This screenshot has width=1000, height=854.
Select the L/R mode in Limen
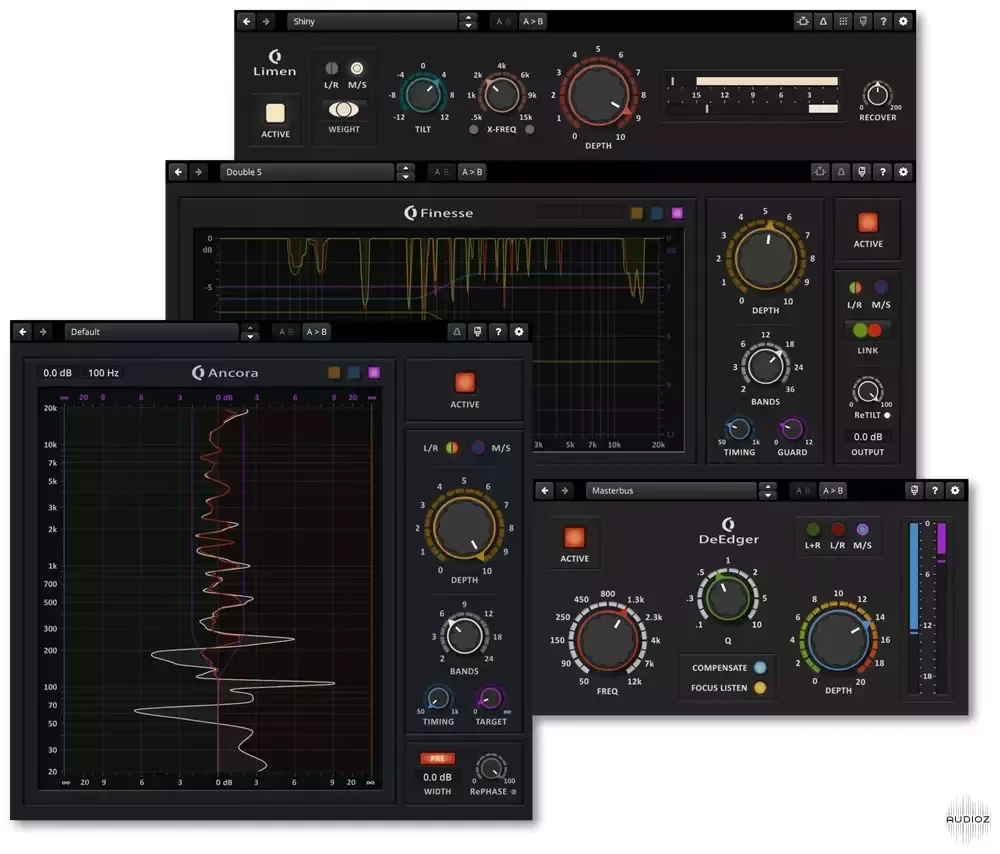coord(332,68)
